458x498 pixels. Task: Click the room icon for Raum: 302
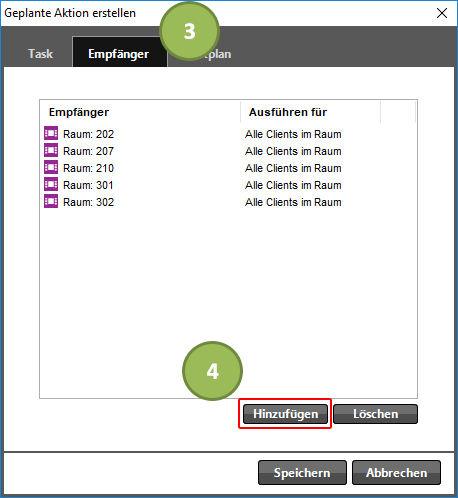51,201
